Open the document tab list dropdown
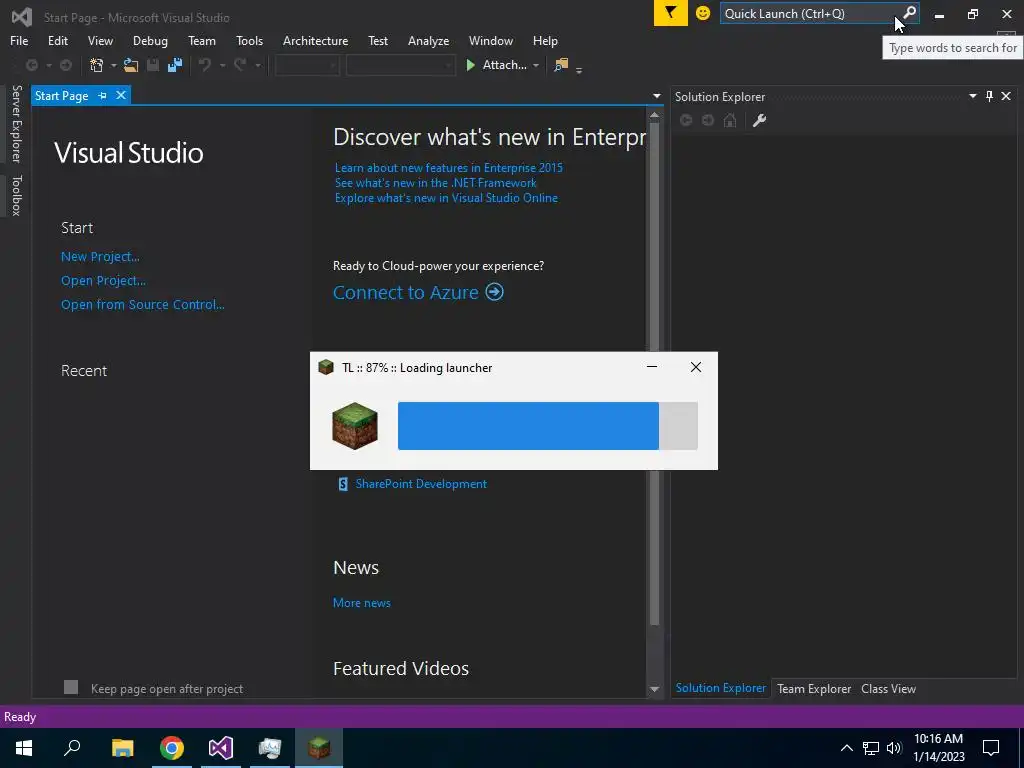Viewport: 1024px width, 768px height. (x=656, y=96)
